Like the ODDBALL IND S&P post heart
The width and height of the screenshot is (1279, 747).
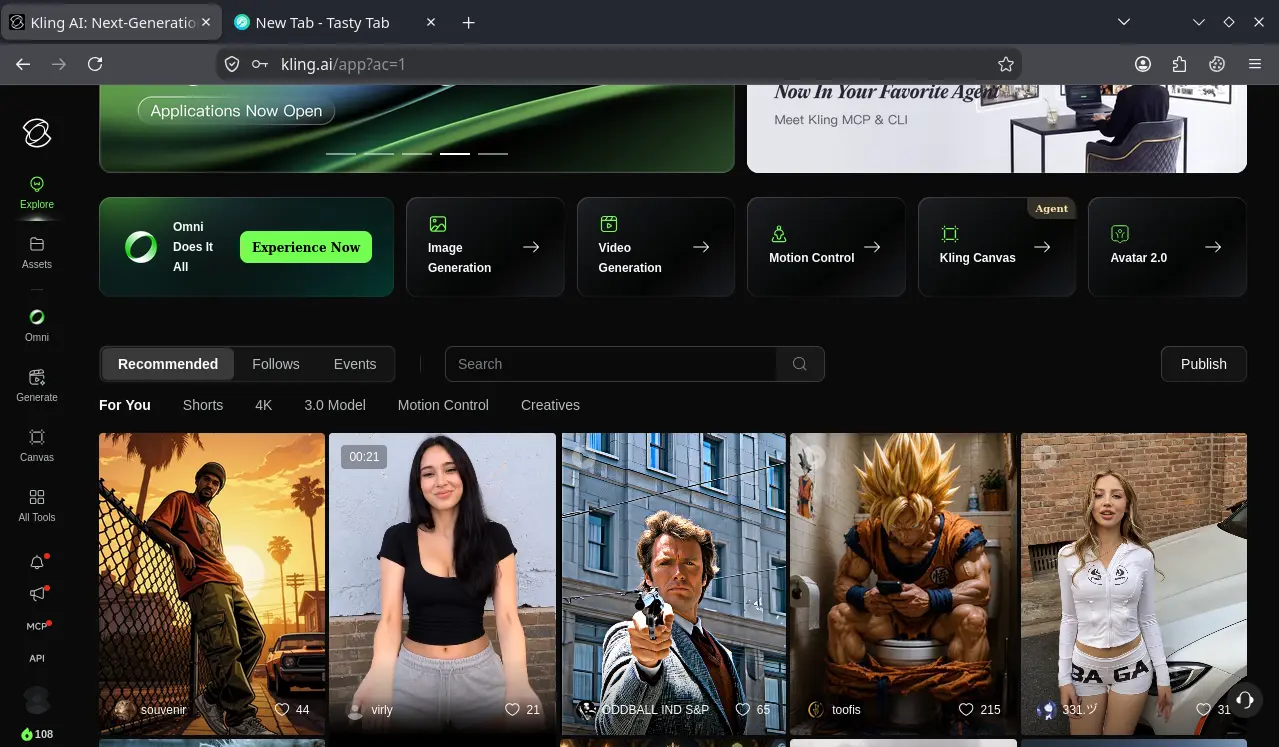[x=743, y=709]
